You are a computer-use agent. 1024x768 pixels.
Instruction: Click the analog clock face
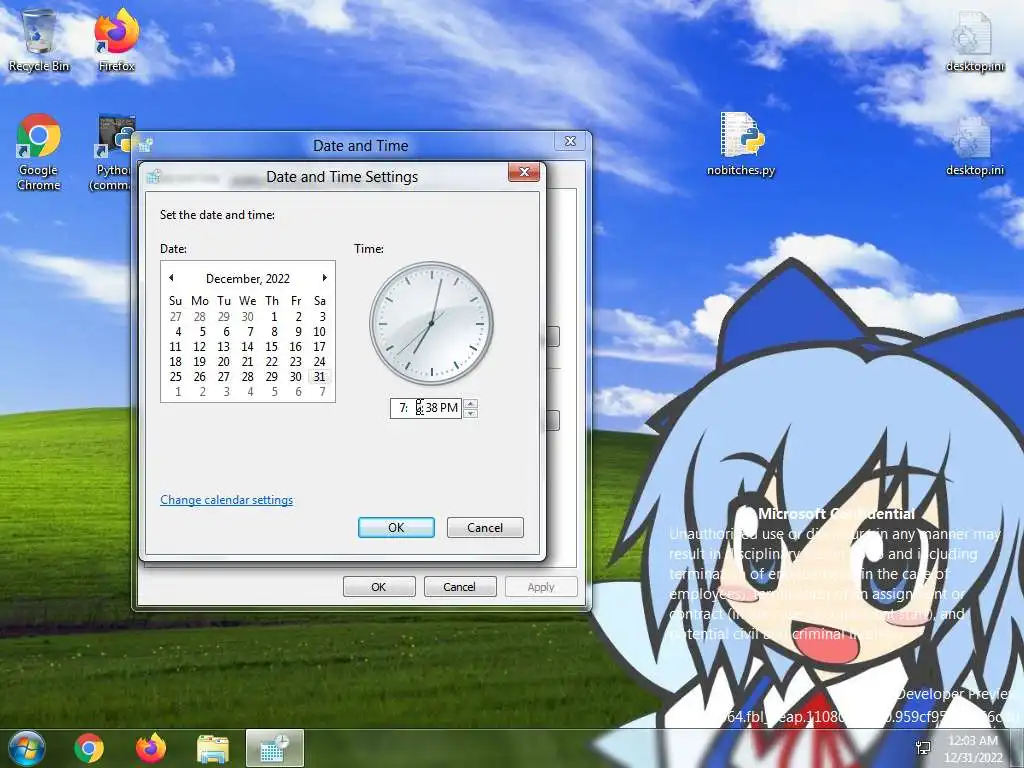(431, 323)
